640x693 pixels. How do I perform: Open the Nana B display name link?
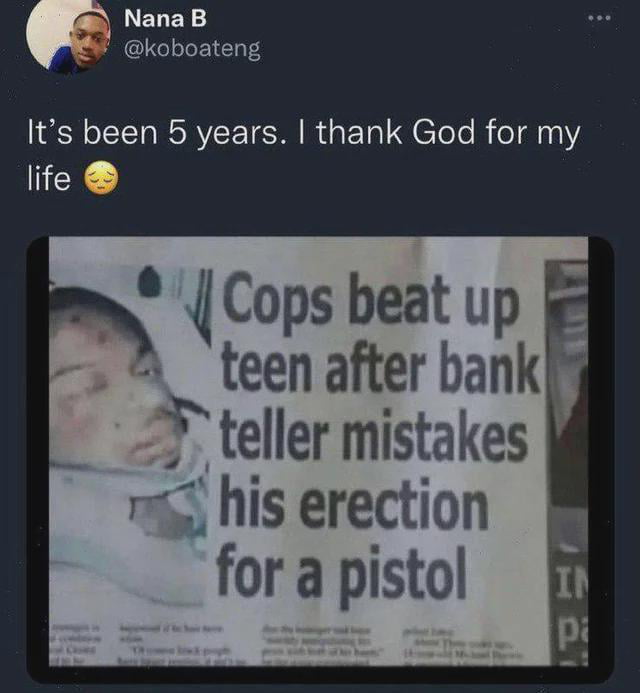(x=165, y=18)
